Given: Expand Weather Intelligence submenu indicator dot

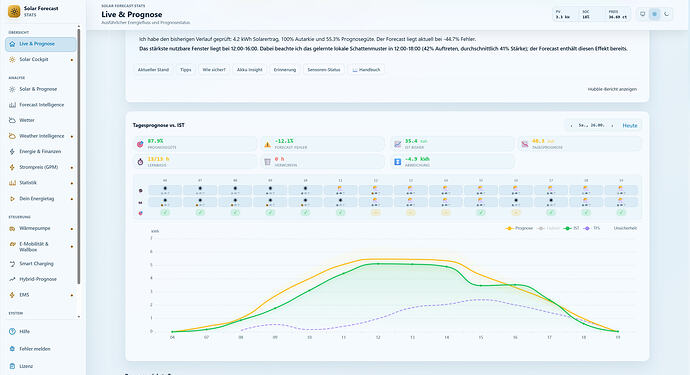Looking at the screenshot, I should (72, 136).
